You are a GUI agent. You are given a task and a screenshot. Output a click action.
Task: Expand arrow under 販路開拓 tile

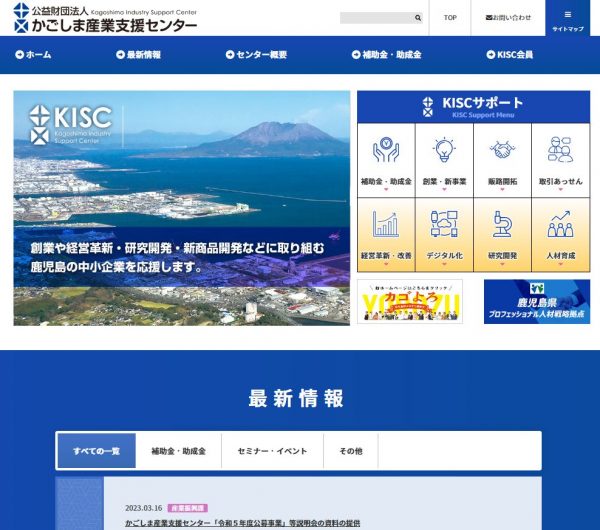point(502,189)
